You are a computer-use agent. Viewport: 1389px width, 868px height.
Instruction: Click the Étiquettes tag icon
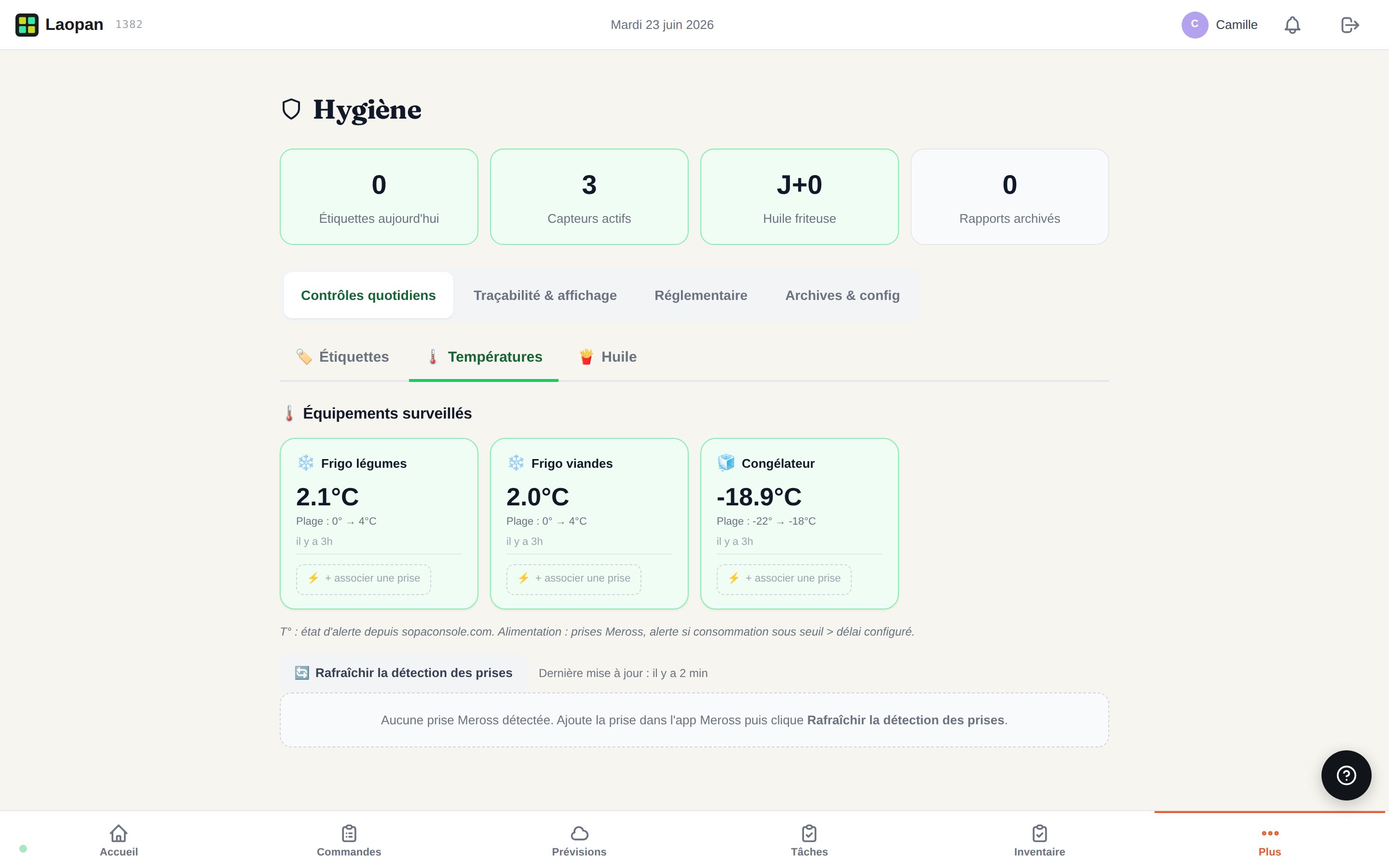[304, 356]
